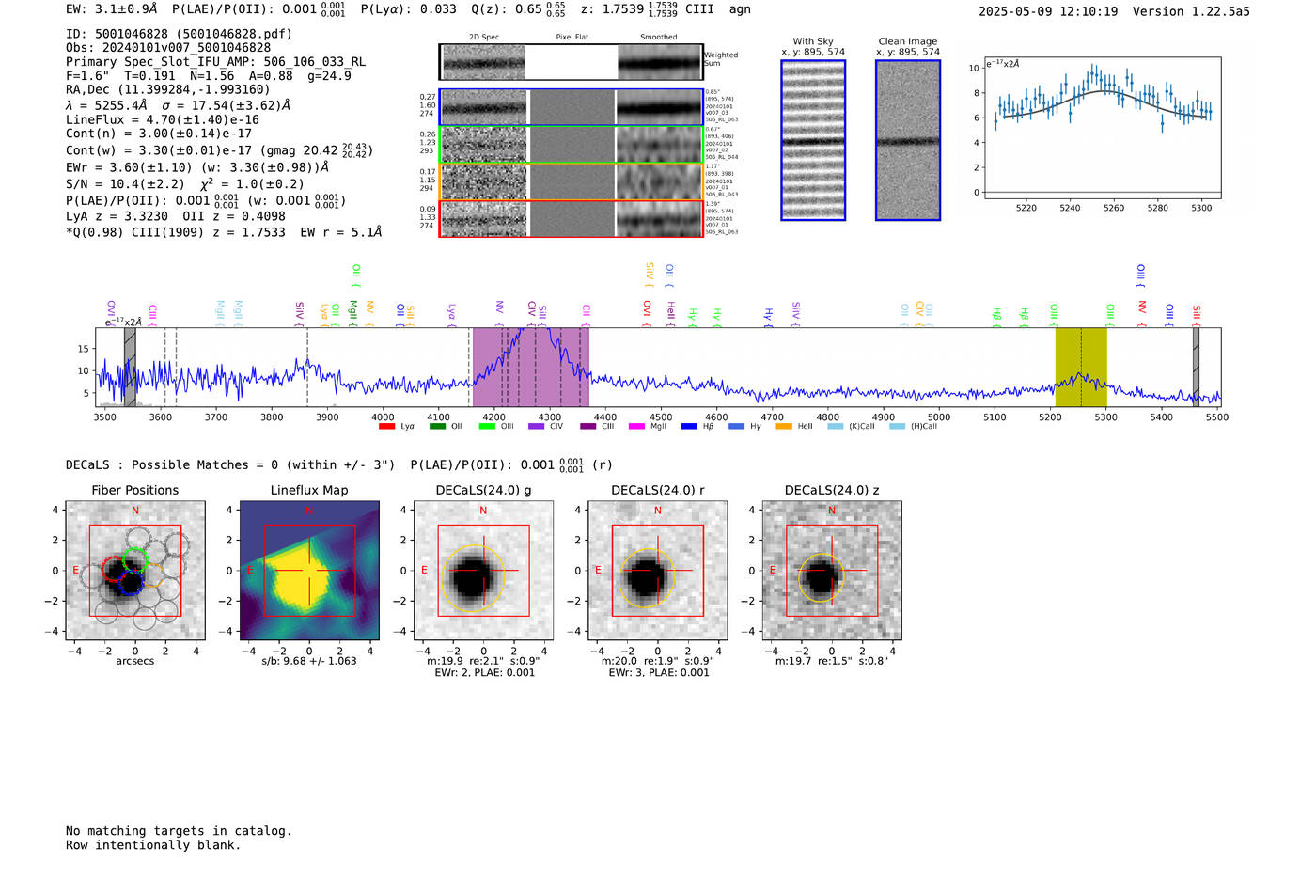Viewport: 1316px width, 896px height.
Task: Select the DECaLS(24.0) g cutout
Action: [x=483, y=571]
